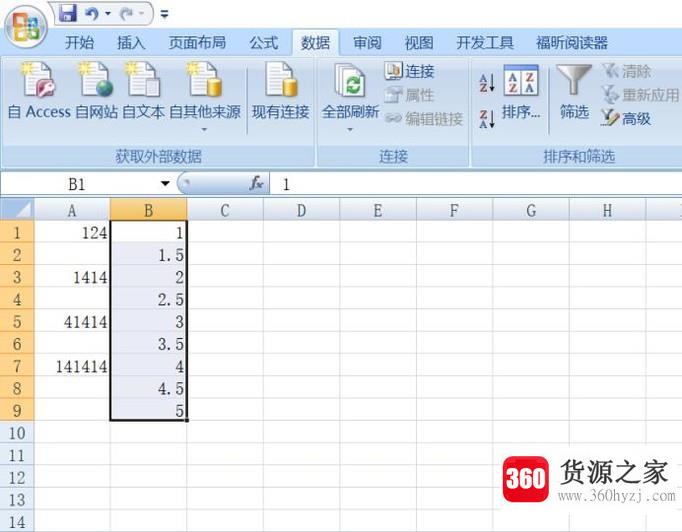Click the 全部刷新 icon
This screenshot has width=682, height=532.
click(x=350, y=81)
